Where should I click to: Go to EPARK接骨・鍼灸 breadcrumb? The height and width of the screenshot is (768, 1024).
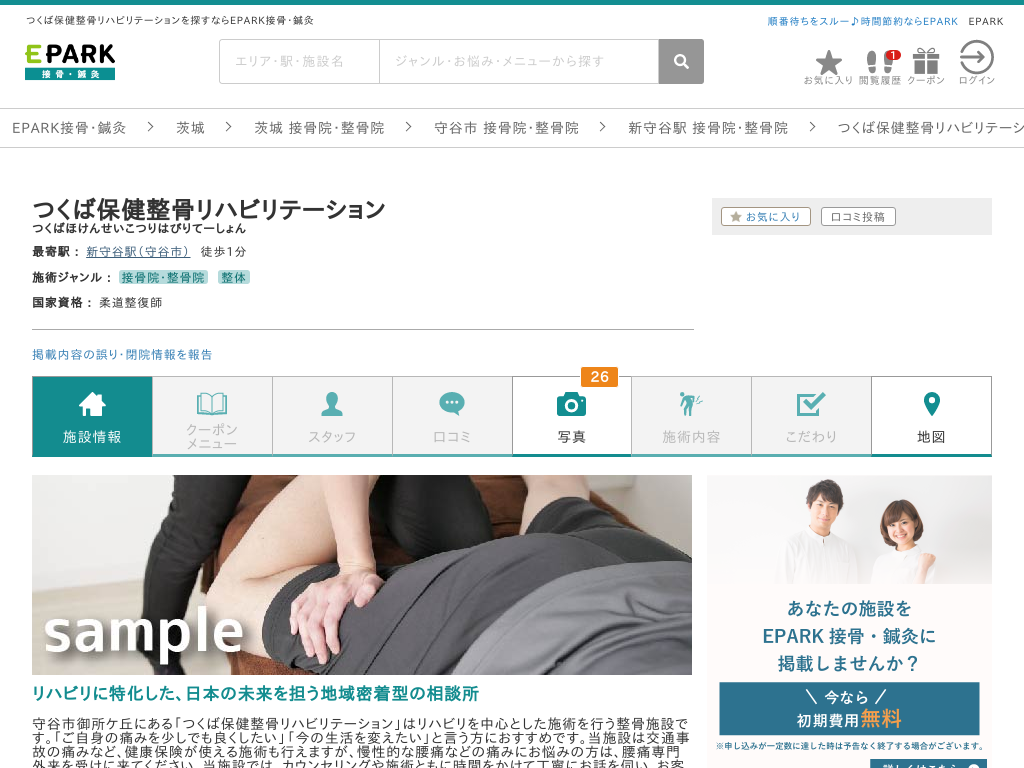click(x=69, y=128)
